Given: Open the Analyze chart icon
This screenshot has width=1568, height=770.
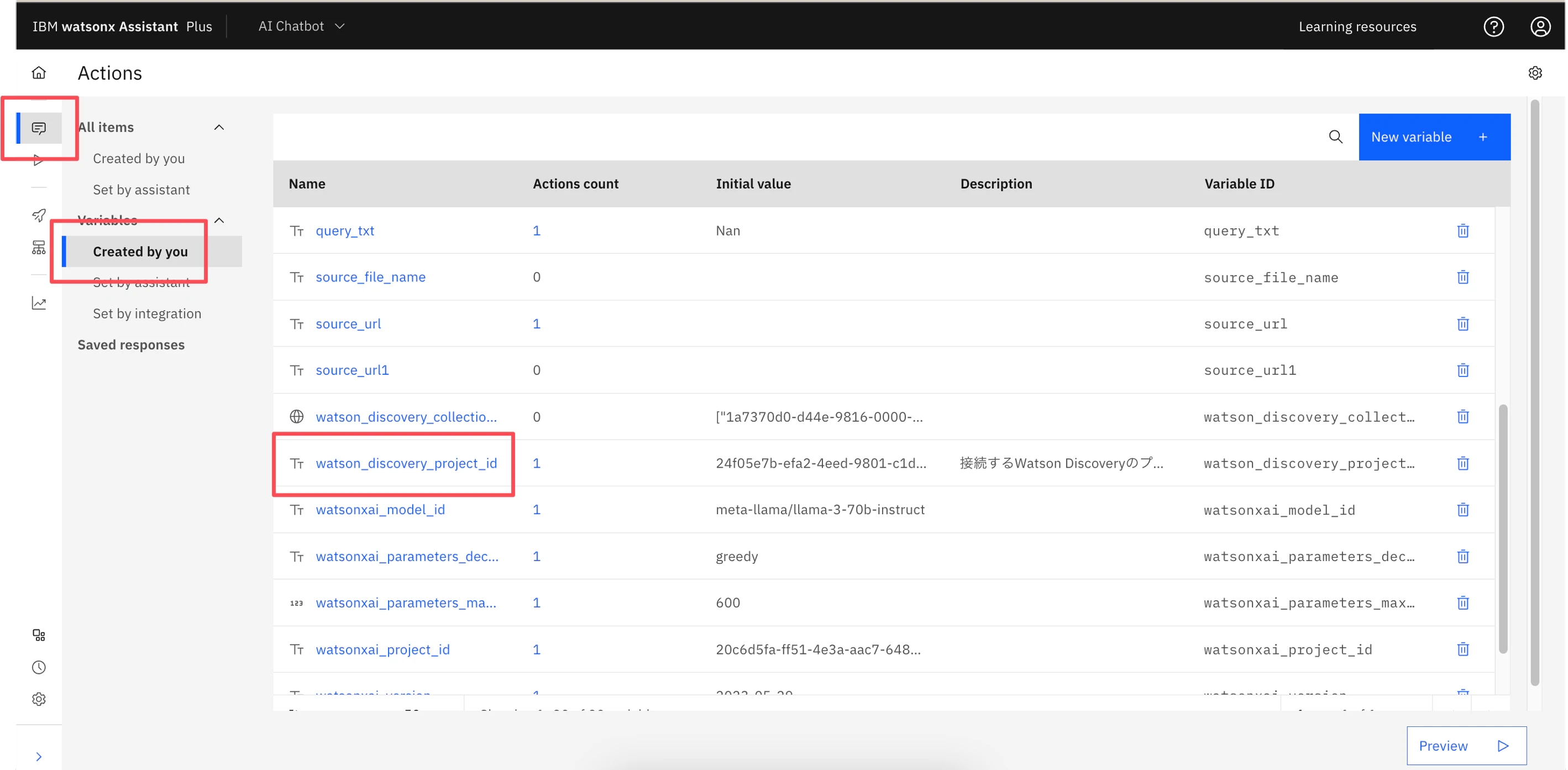Looking at the screenshot, I should tap(38, 303).
